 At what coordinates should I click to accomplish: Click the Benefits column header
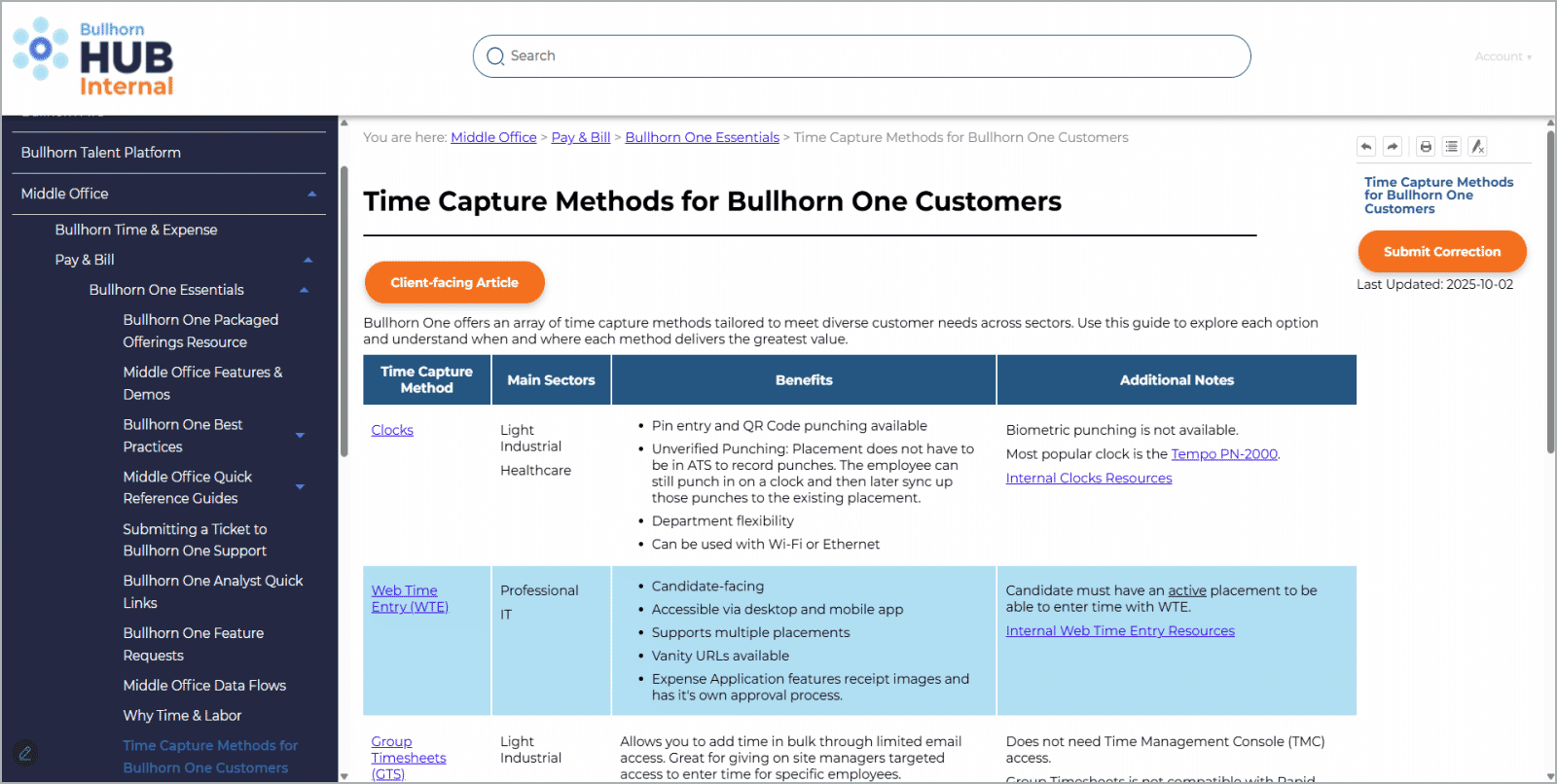804,379
